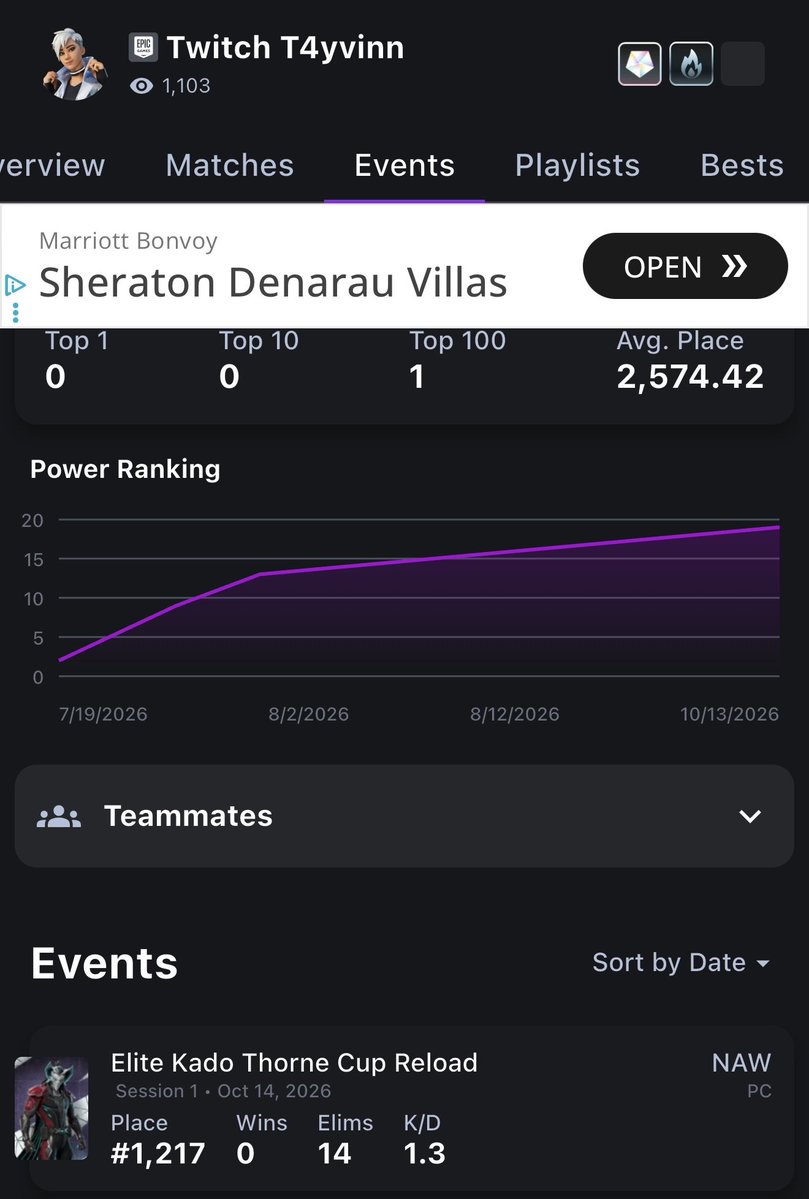Switch to the Matches tab
809x1199 pixels.
click(x=229, y=165)
